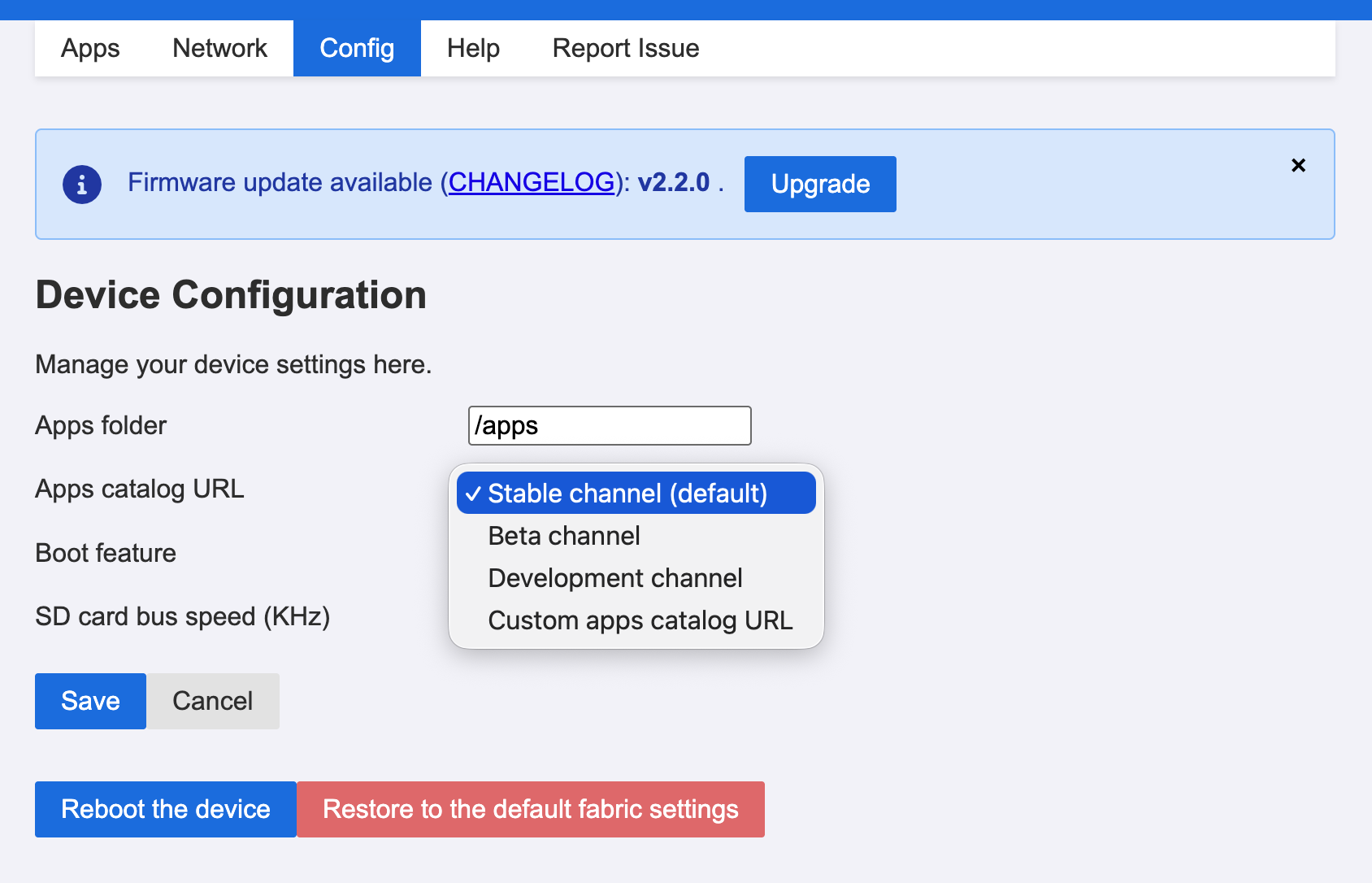Select the Development channel option
The width and height of the screenshot is (1372, 883).
(x=614, y=577)
